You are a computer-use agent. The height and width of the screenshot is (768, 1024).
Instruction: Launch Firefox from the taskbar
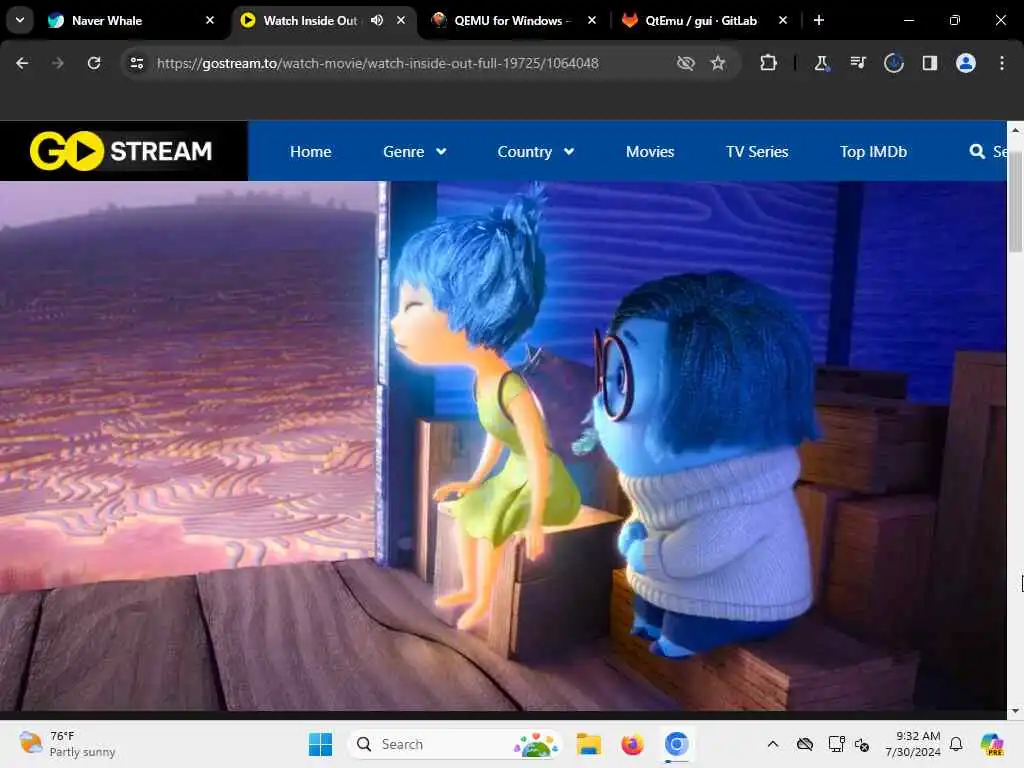point(632,744)
